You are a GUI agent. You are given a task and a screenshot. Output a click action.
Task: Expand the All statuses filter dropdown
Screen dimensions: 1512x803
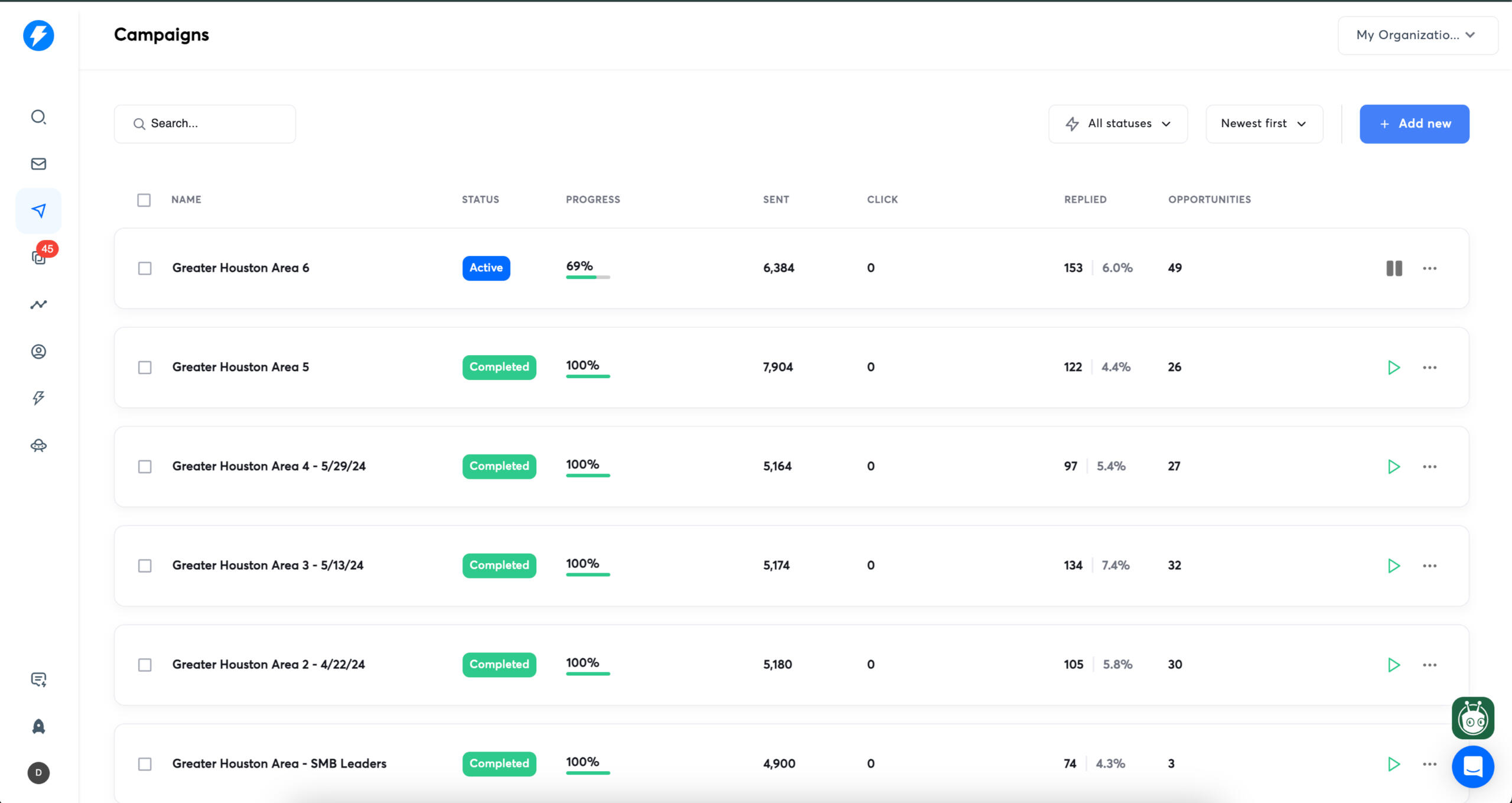1117,124
